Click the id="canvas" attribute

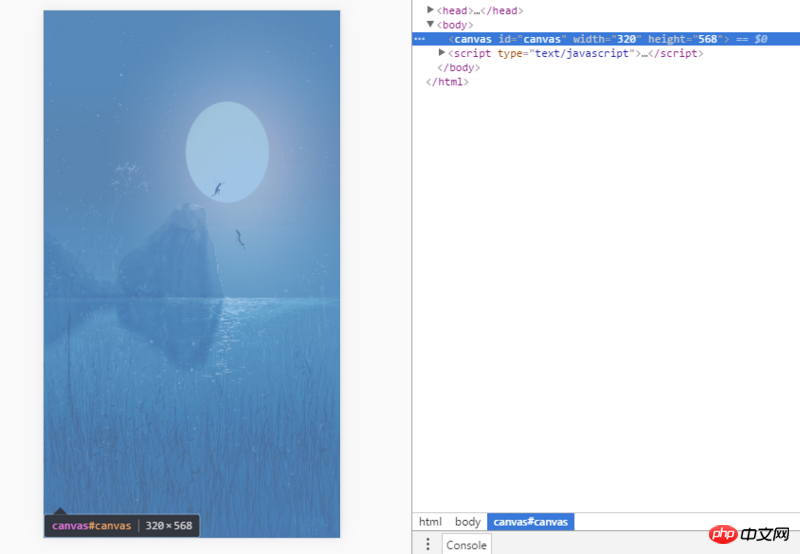(533, 39)
